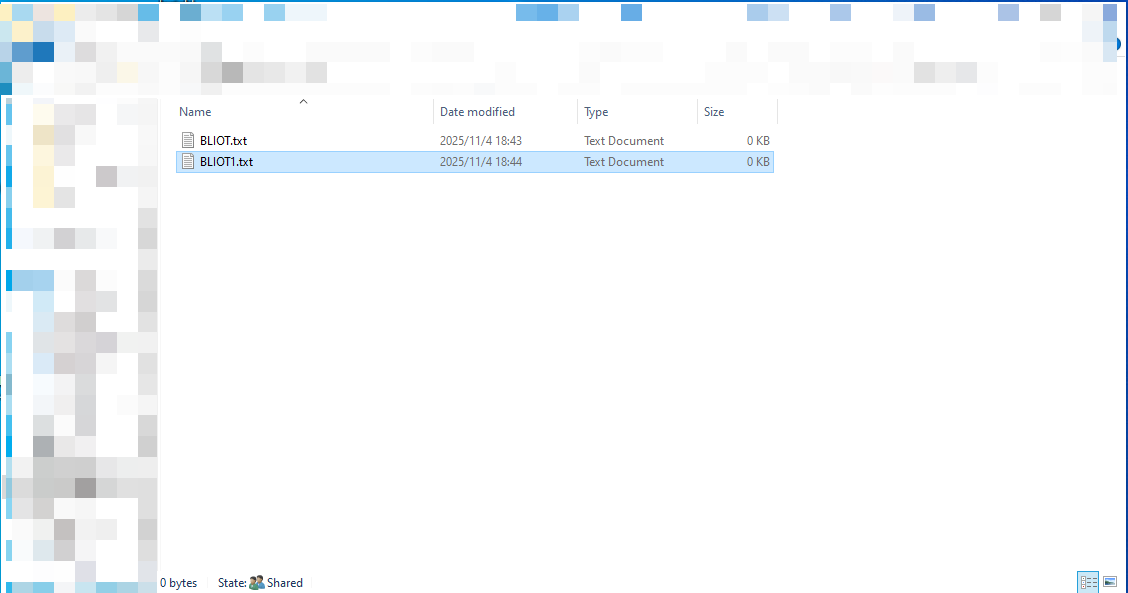The image size is (1128, 593).
Task: Click the sort arrow above the Name column
Action: coord(304,101)
